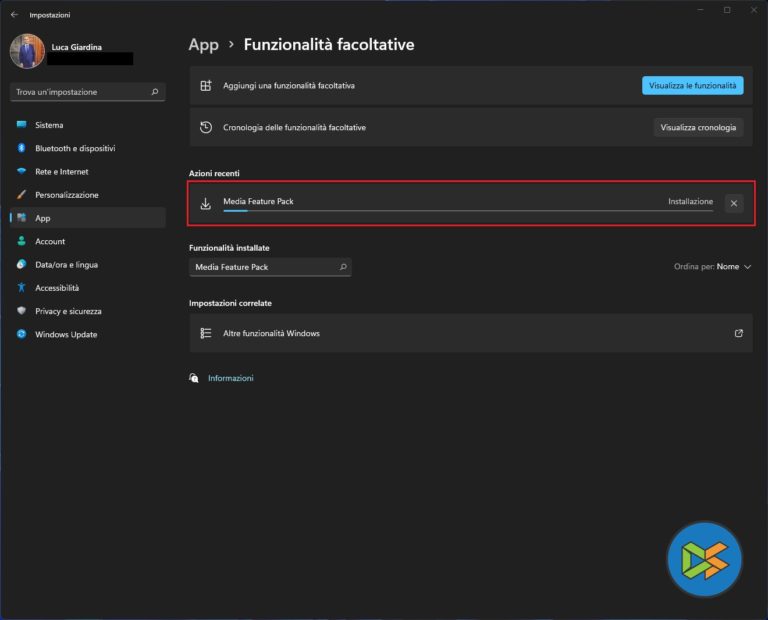Open the Informazioni help link
This screenshot has width=768, height=620.
pos(230,378)
